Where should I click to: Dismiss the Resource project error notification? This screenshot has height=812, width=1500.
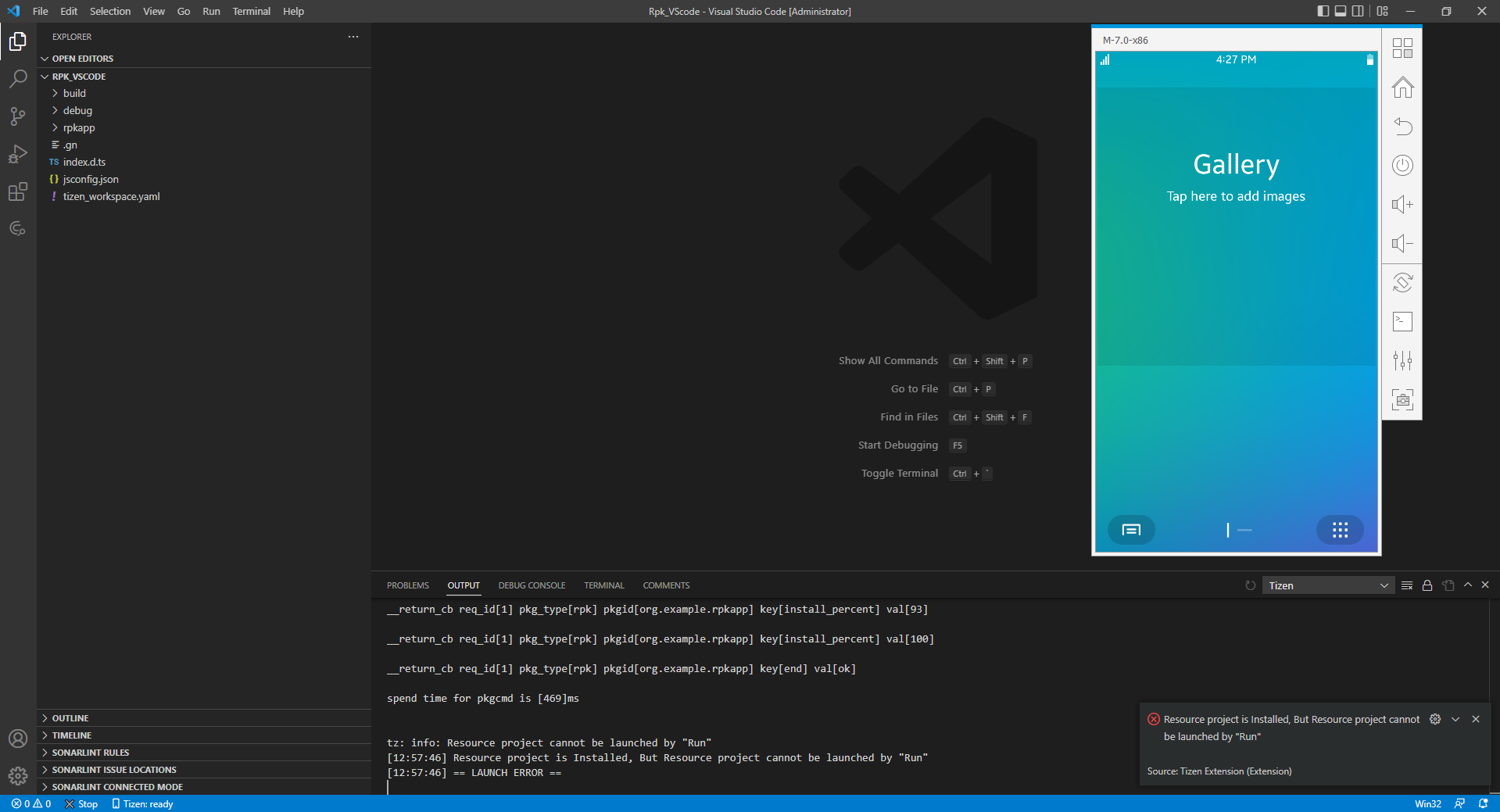click(1476, 719)
